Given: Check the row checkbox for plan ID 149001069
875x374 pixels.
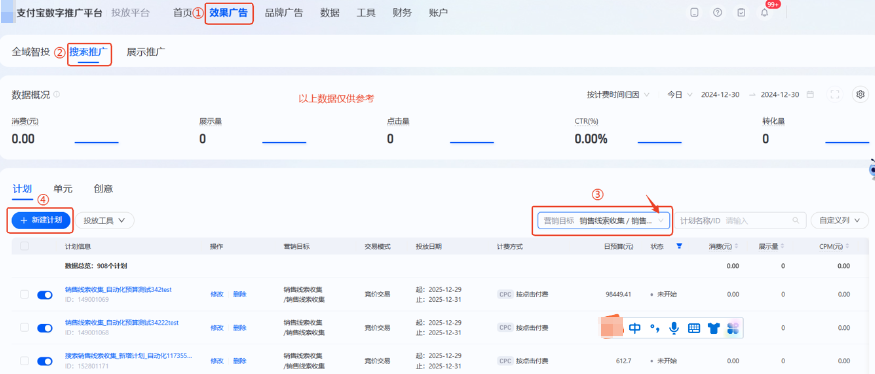Looking at the screenshot, I should [24, 294].
